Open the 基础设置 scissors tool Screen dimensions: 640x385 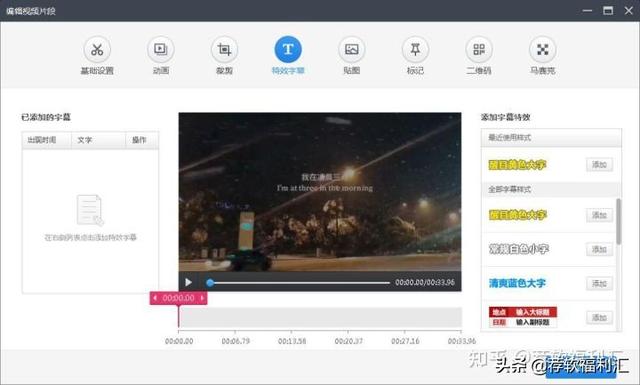[97, 50]
